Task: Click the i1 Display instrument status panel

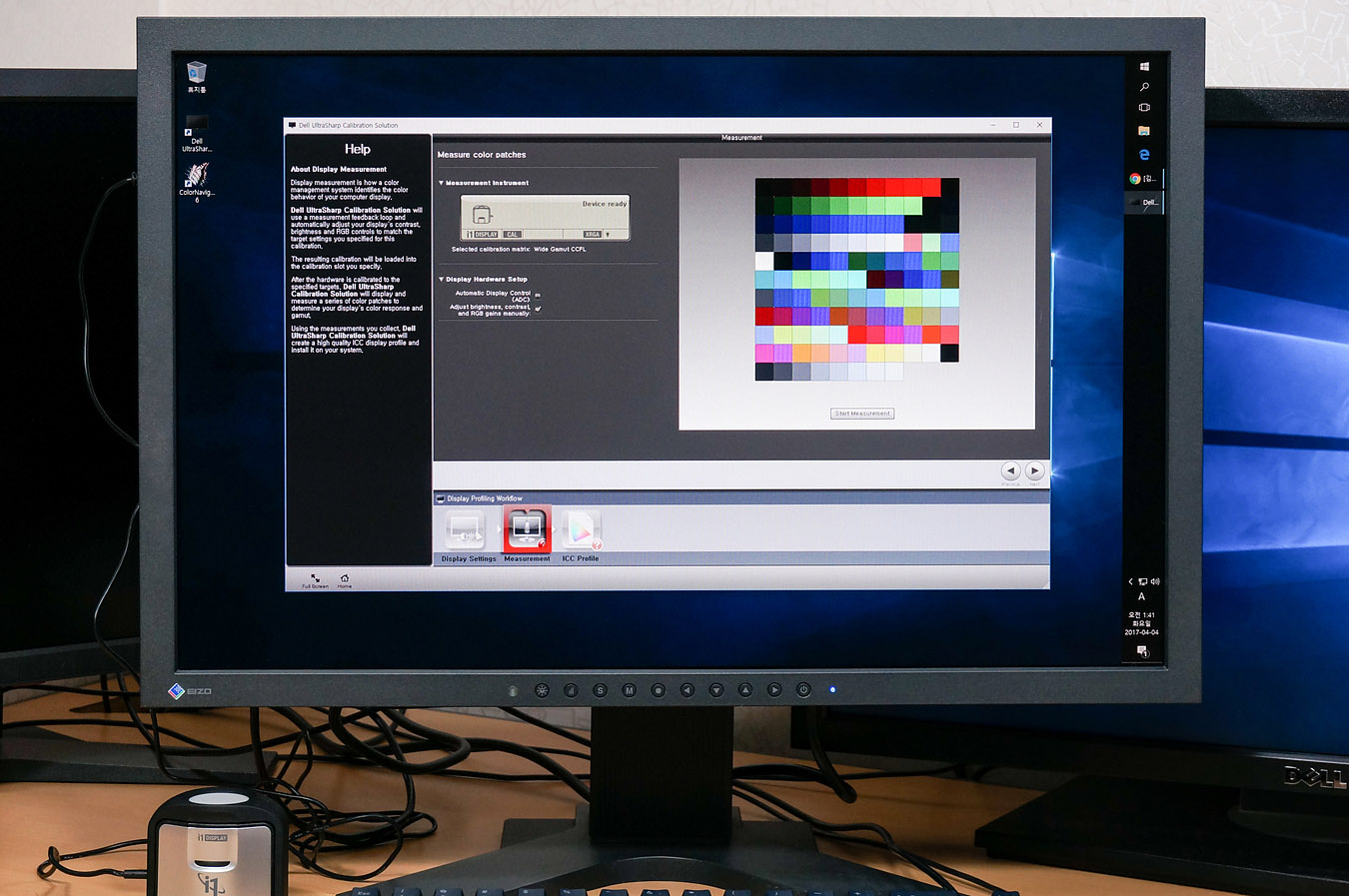Action: (x=546, y=218)
